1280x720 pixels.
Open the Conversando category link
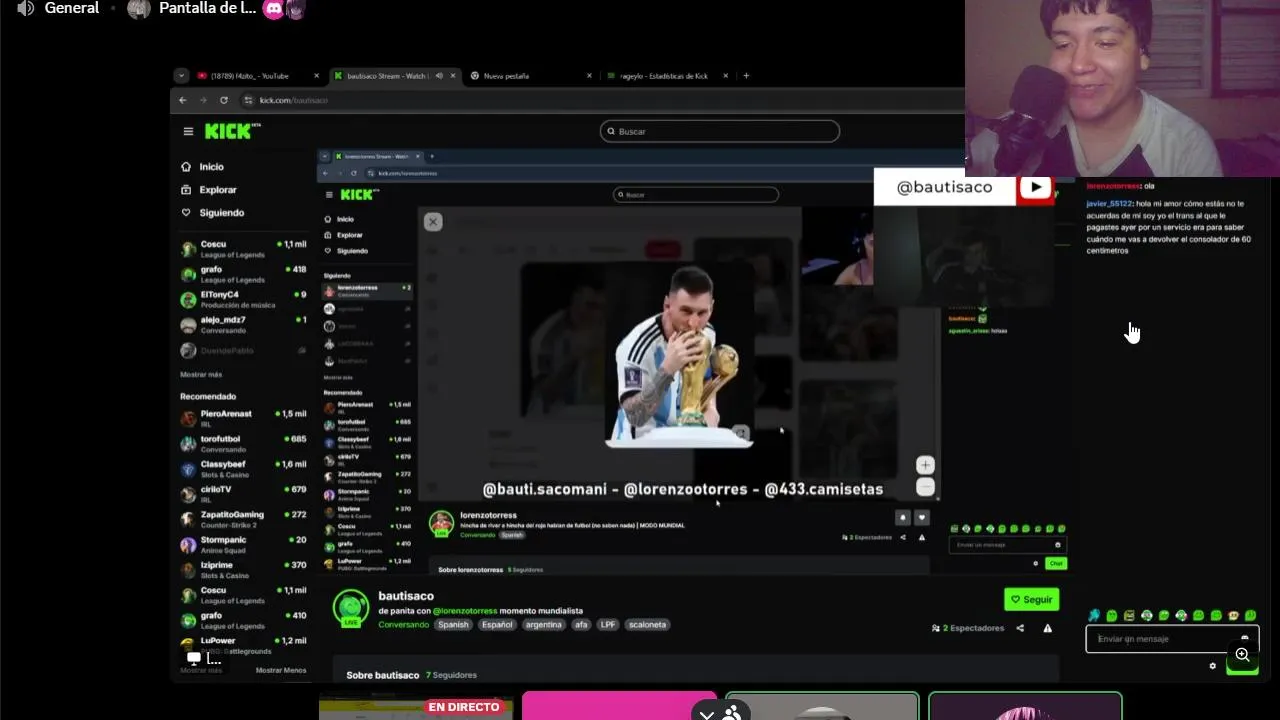[403, 624]
